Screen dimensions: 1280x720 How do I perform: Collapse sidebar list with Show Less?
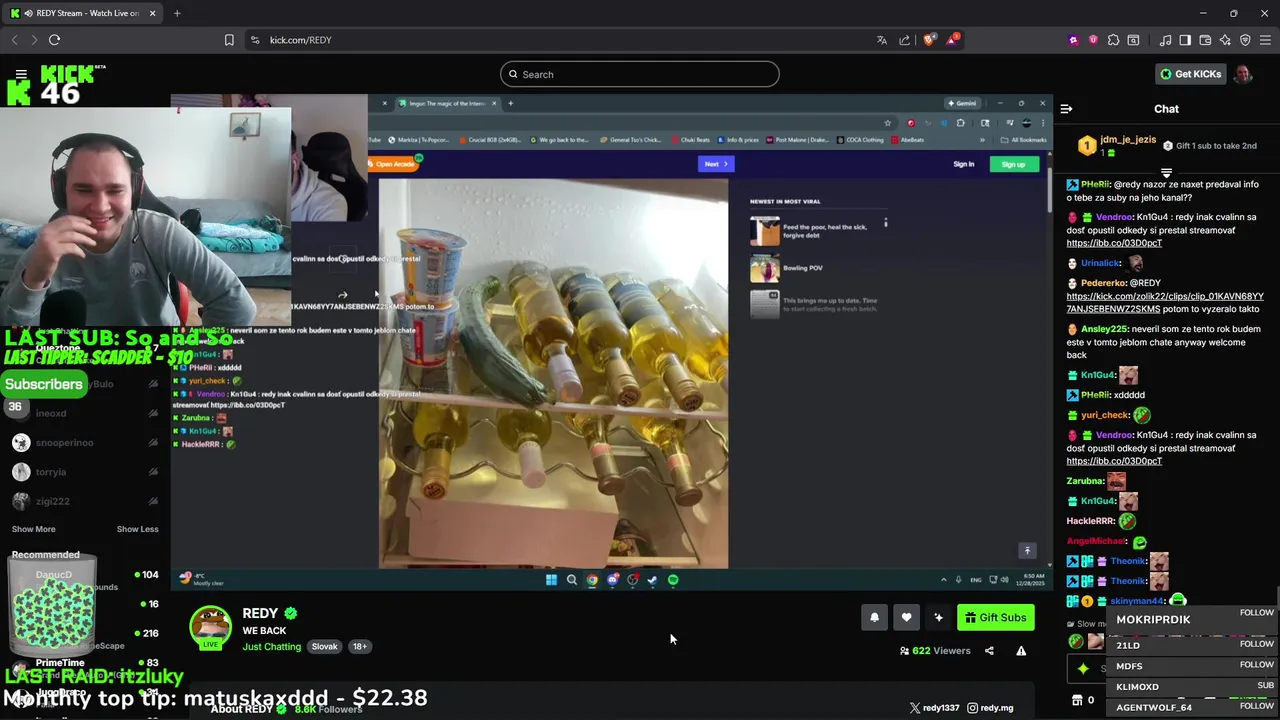(137, 529)
